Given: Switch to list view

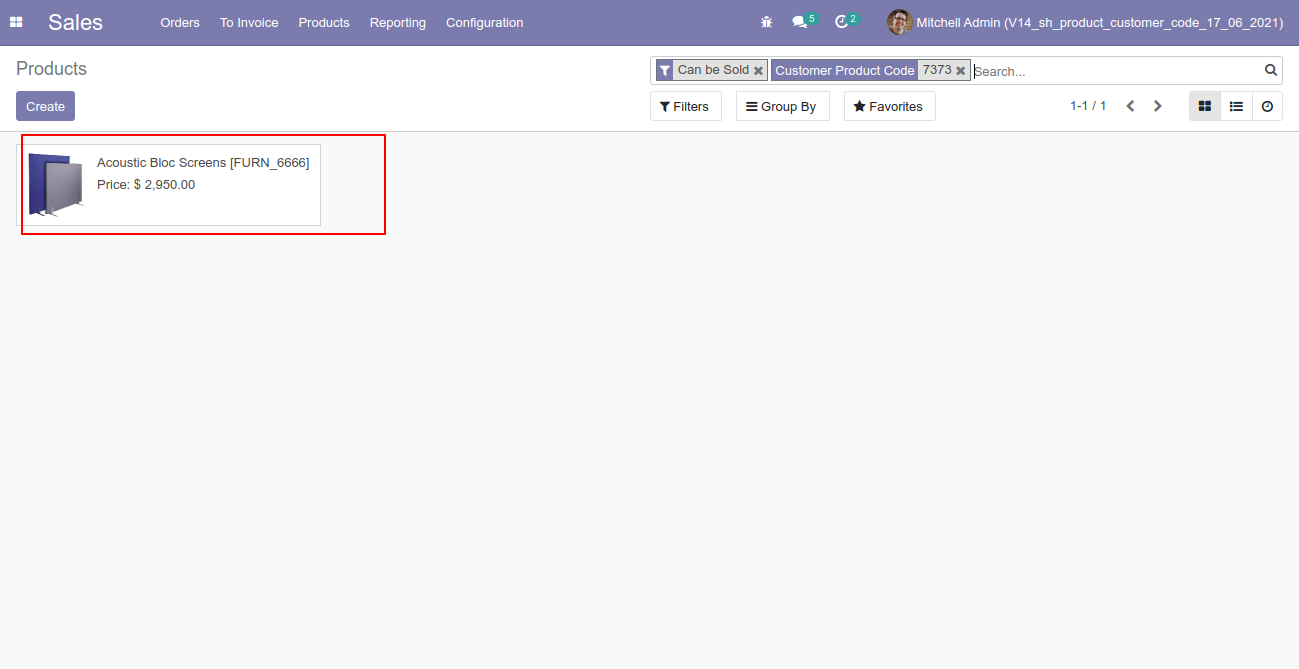Looking at the screenshot, I should pyautogui.click(x=1236, y=106).
